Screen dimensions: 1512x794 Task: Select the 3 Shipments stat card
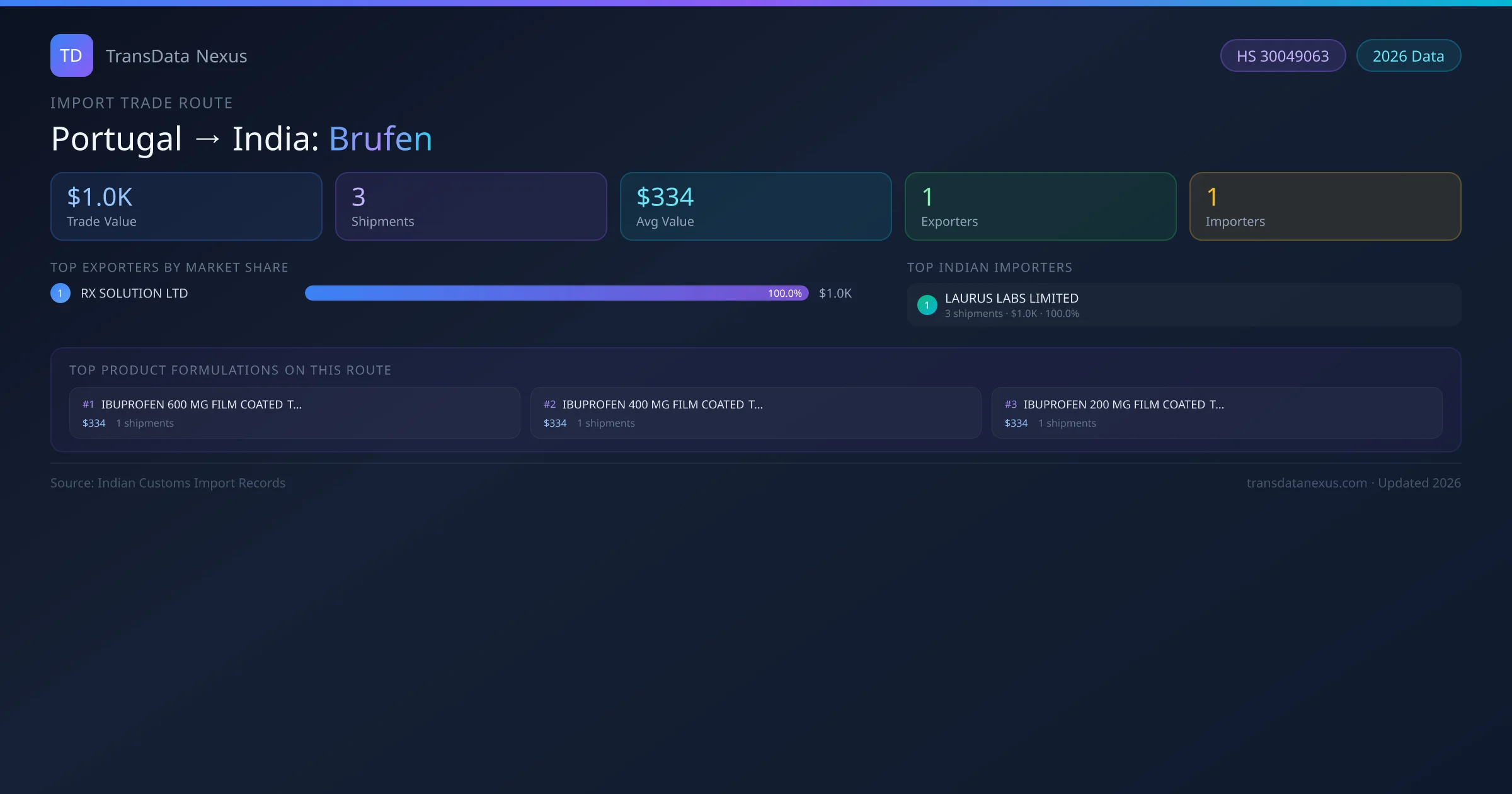coord(471,207)
